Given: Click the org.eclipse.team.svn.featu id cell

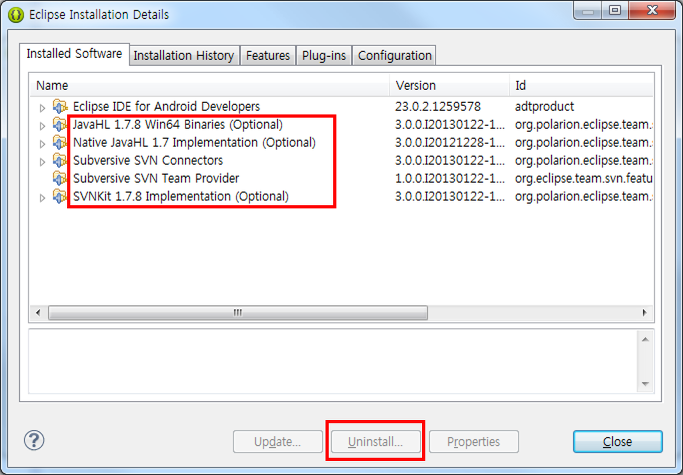Looking at the screenshot, I should pyautogui.click(x=584, y=178).
